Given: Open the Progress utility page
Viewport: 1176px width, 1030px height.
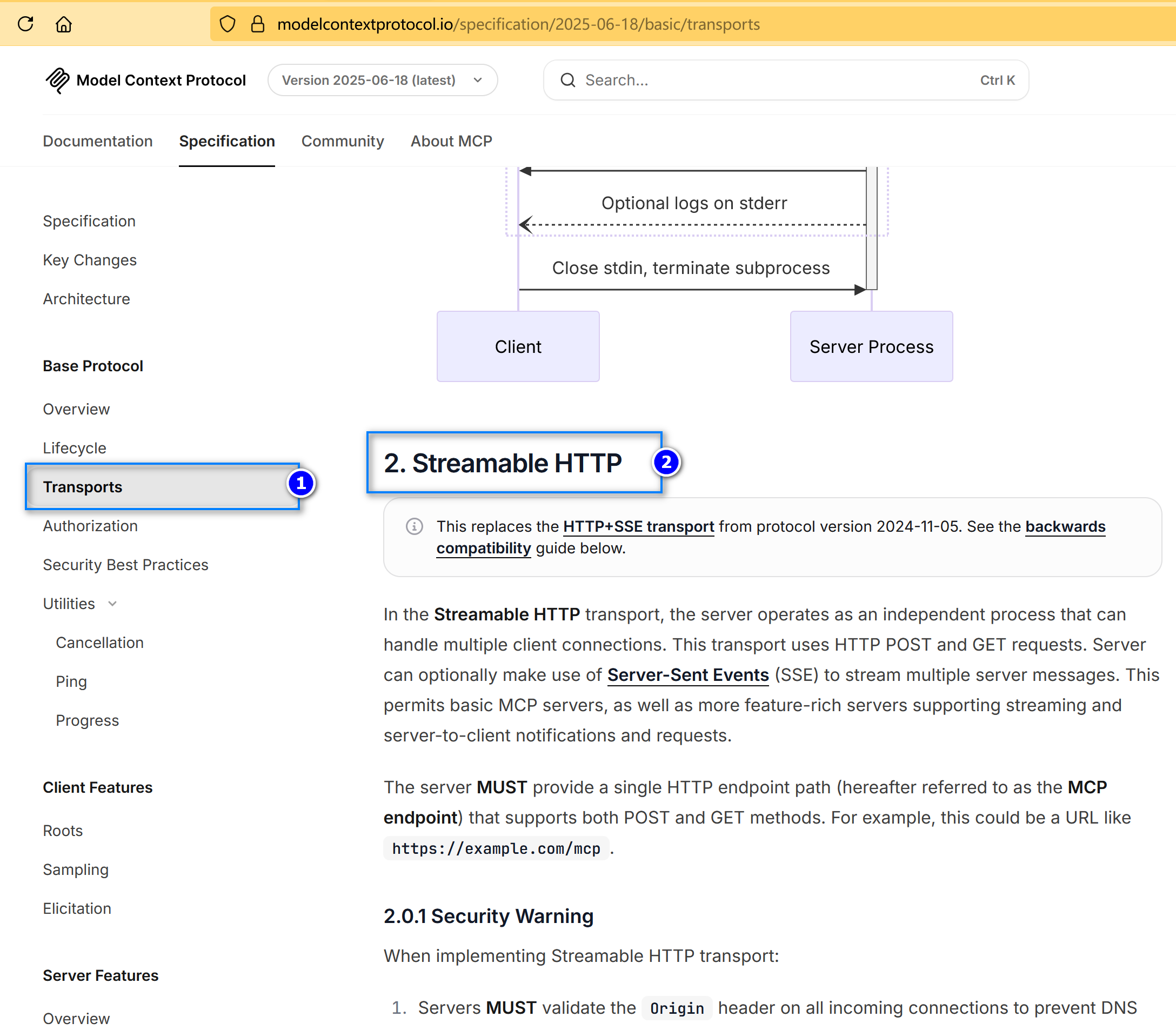Looking at the screenshot, I should [x=88, y=721].
